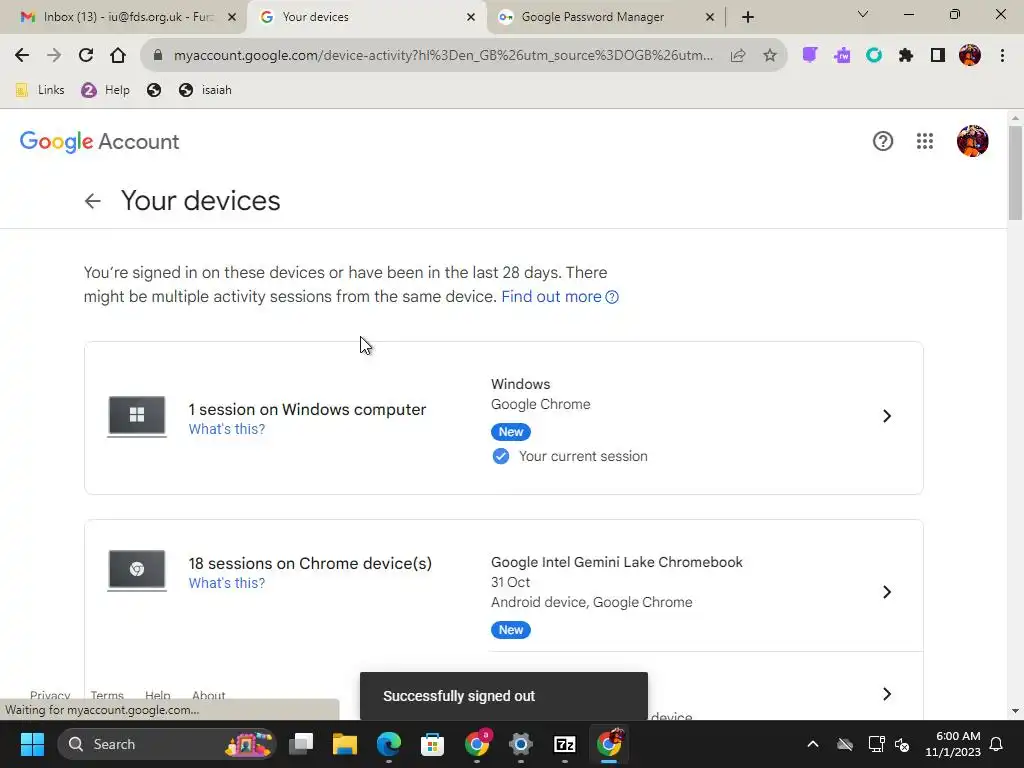Open Task View on the taskbar
This screenshot has height=768, width=1024.
coord(301,744)
